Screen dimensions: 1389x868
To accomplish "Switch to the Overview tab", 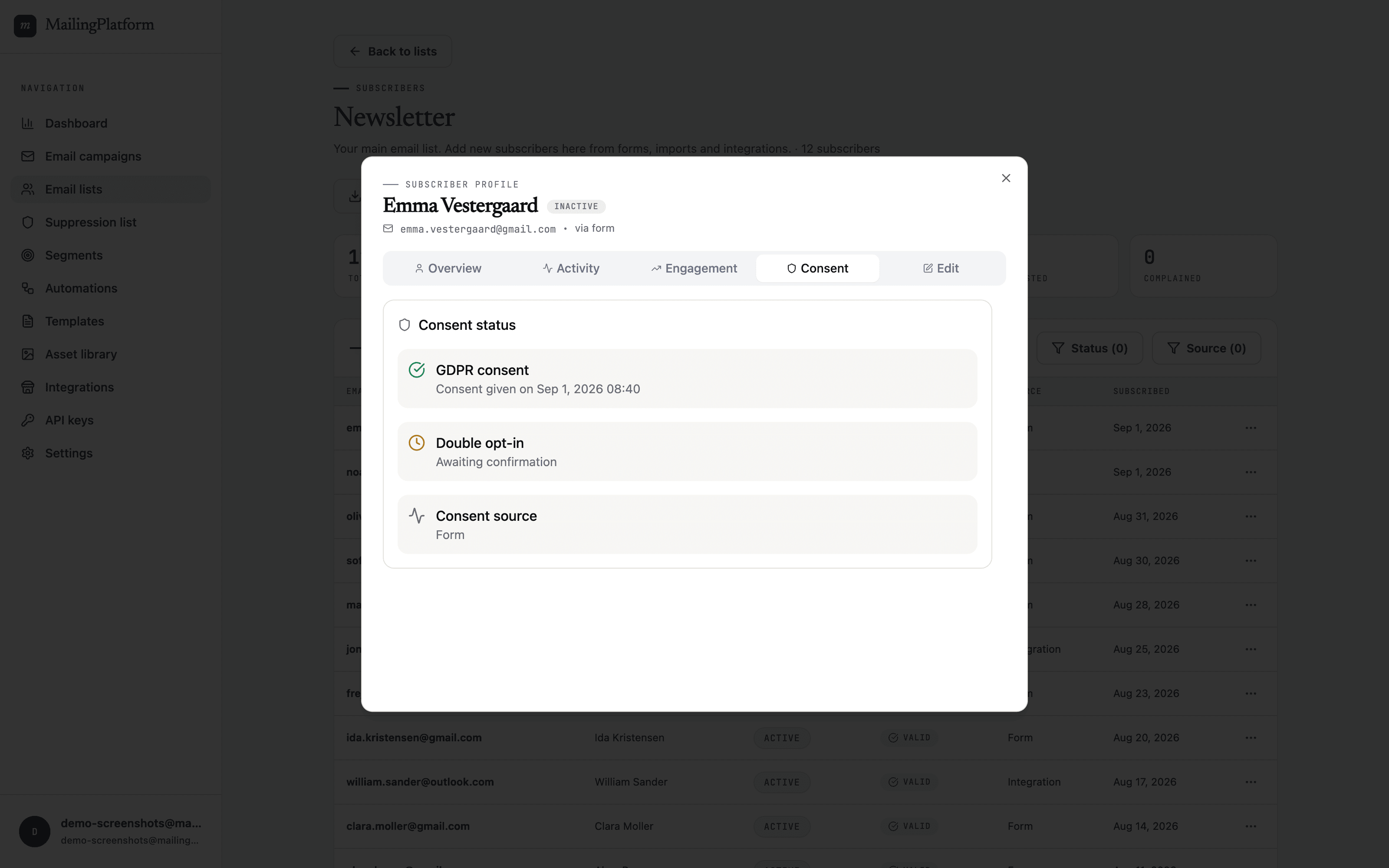I will pos(448,269).
